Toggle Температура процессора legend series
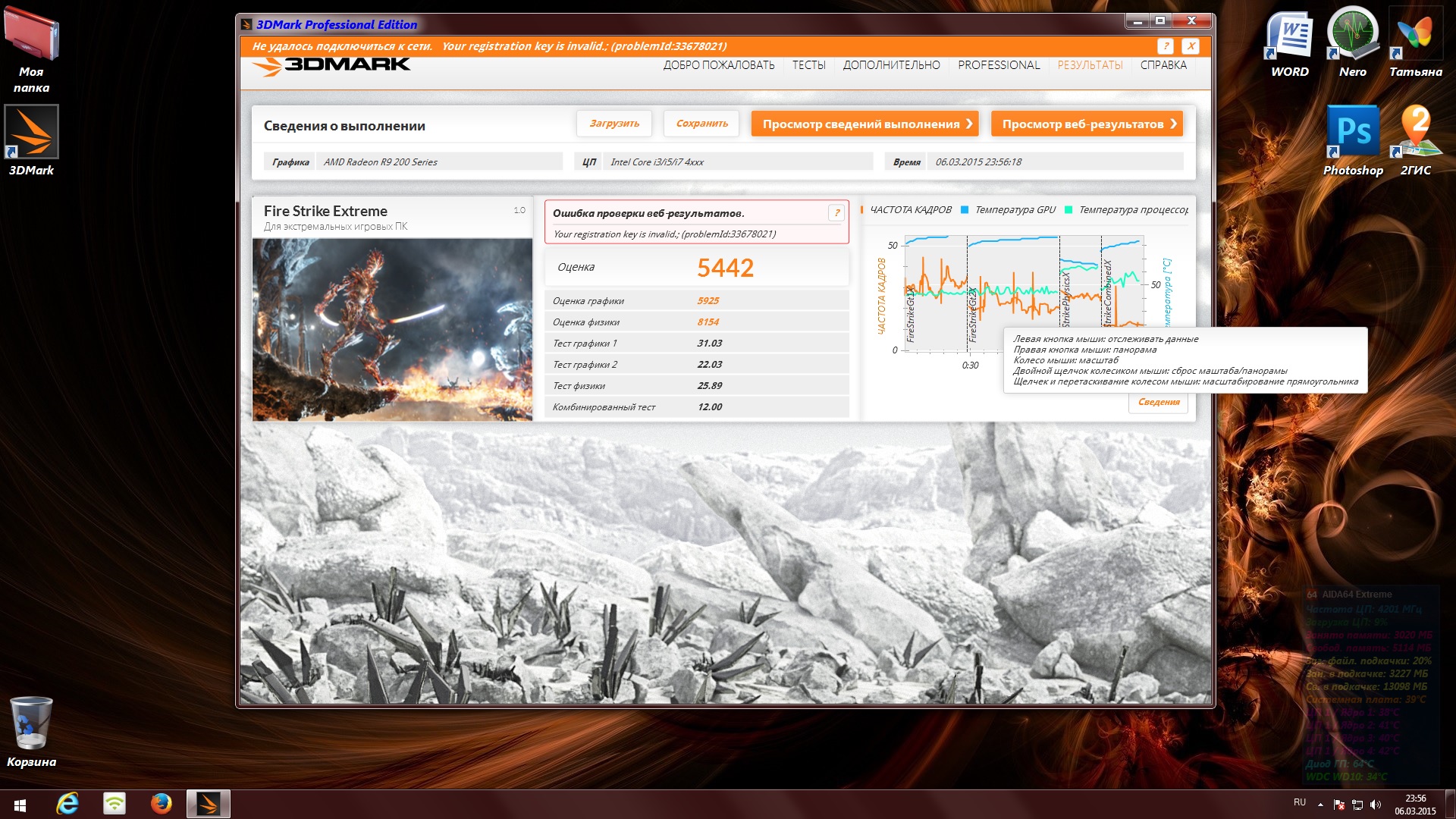This screenshot has height=819, width=1456. 1132,210
